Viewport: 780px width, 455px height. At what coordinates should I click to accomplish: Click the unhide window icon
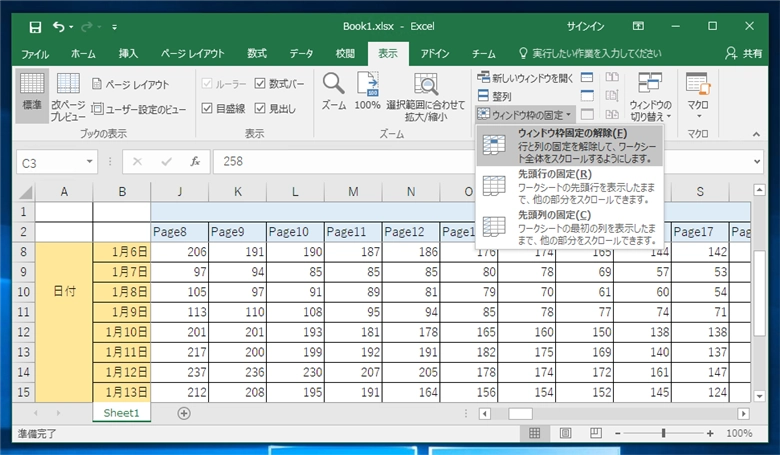coord(587,114)
